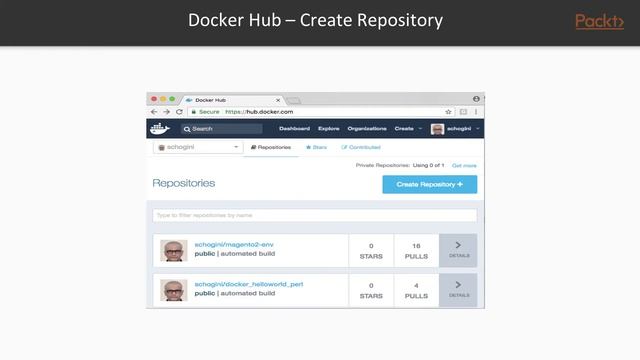Open Explore in the navbar
Viewport: 640px width, 360px height.
tap(329, 129)
